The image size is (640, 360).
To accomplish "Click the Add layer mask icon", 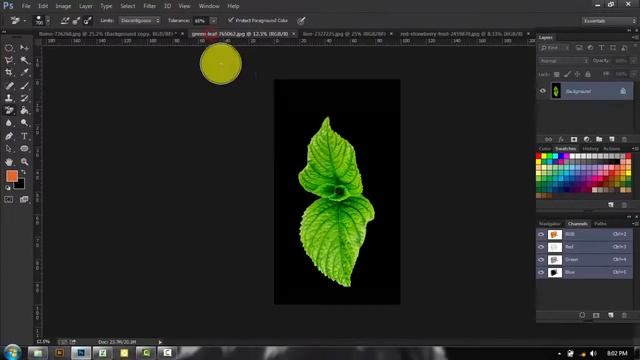I will [x=574, y=140].
